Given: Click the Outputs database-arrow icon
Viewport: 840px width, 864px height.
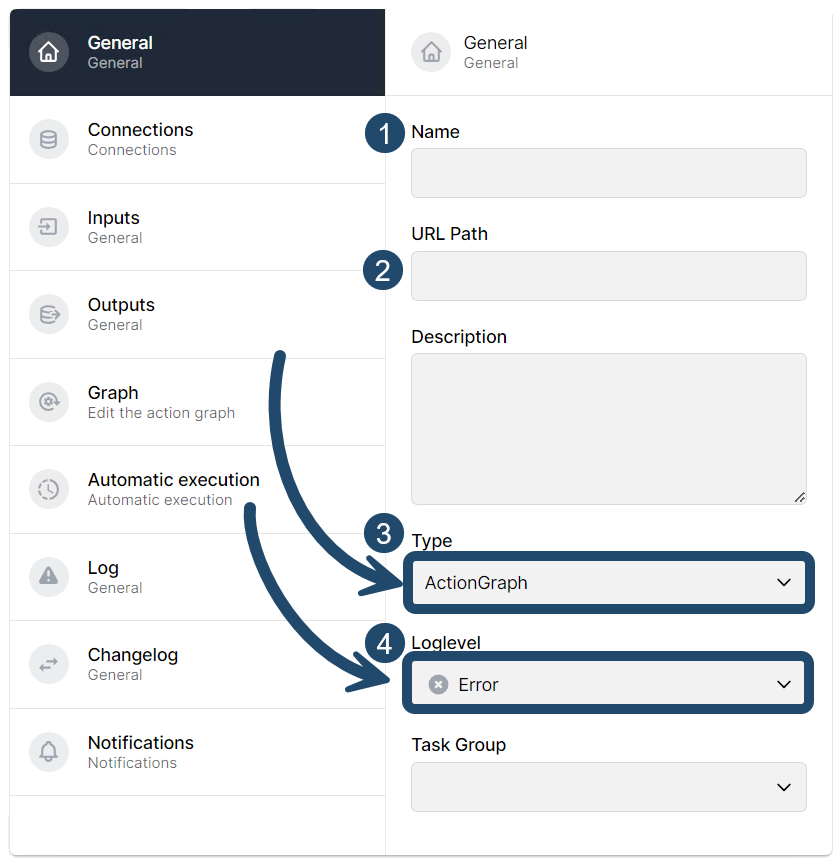Looking at the screenshot, I should point(49,314).
